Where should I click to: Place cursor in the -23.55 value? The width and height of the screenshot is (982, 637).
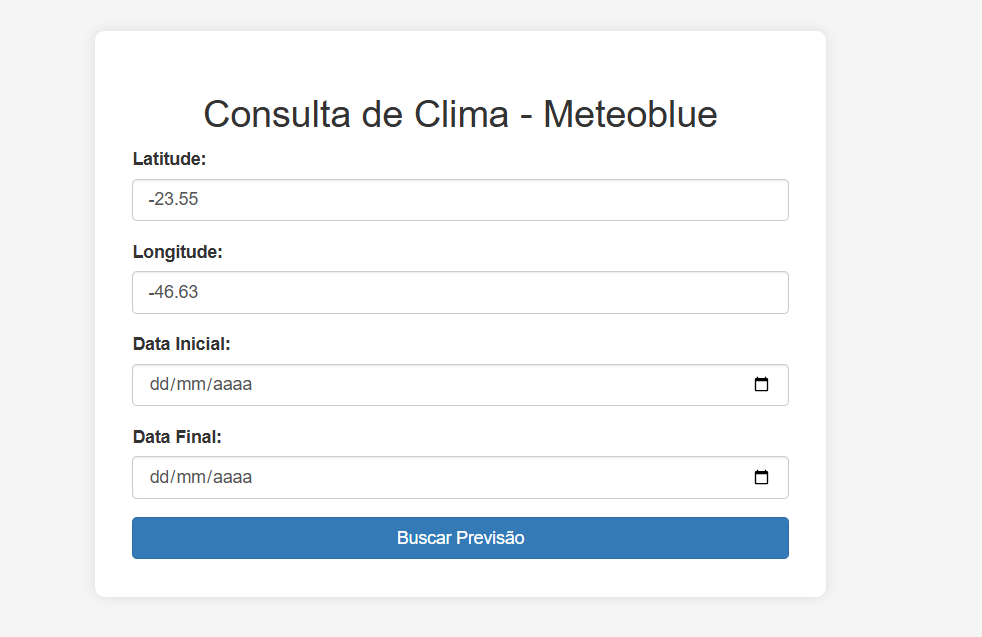(173, 199)
